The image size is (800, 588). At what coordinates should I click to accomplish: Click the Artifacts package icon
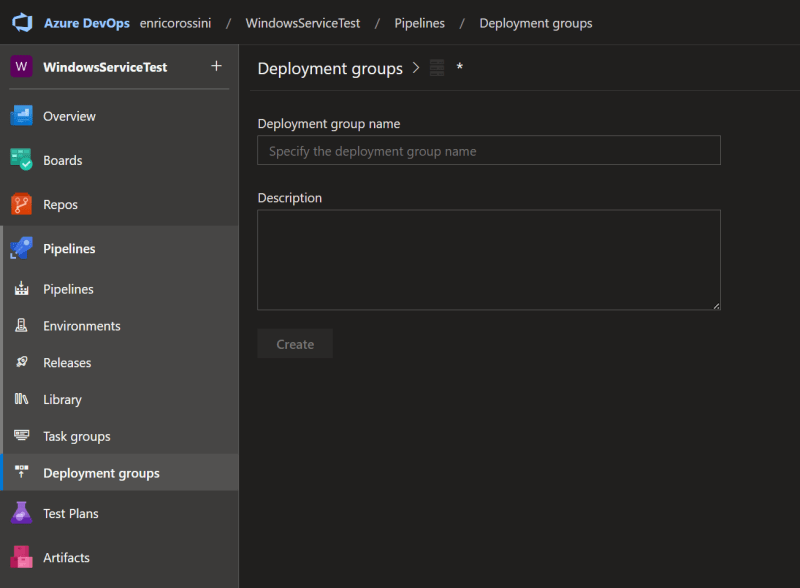coord(21,557)
